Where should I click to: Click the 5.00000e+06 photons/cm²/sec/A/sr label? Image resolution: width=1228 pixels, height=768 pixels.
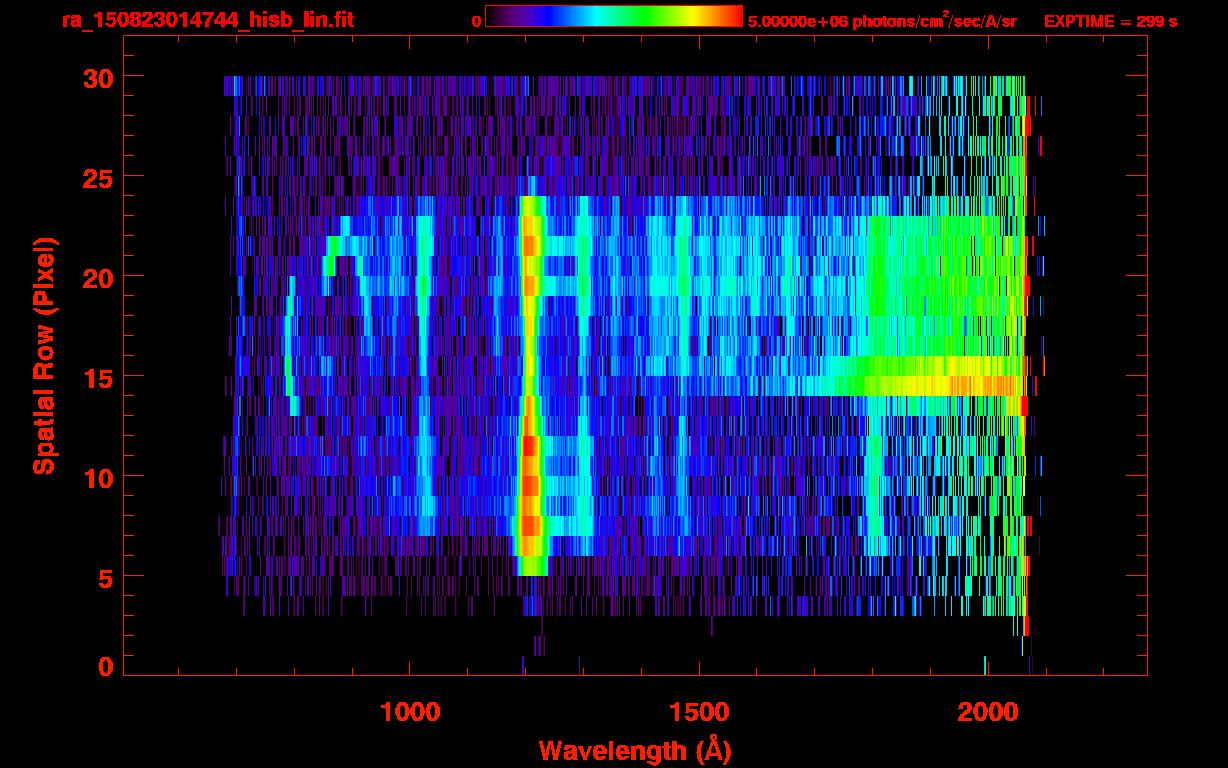click(882, 20)
